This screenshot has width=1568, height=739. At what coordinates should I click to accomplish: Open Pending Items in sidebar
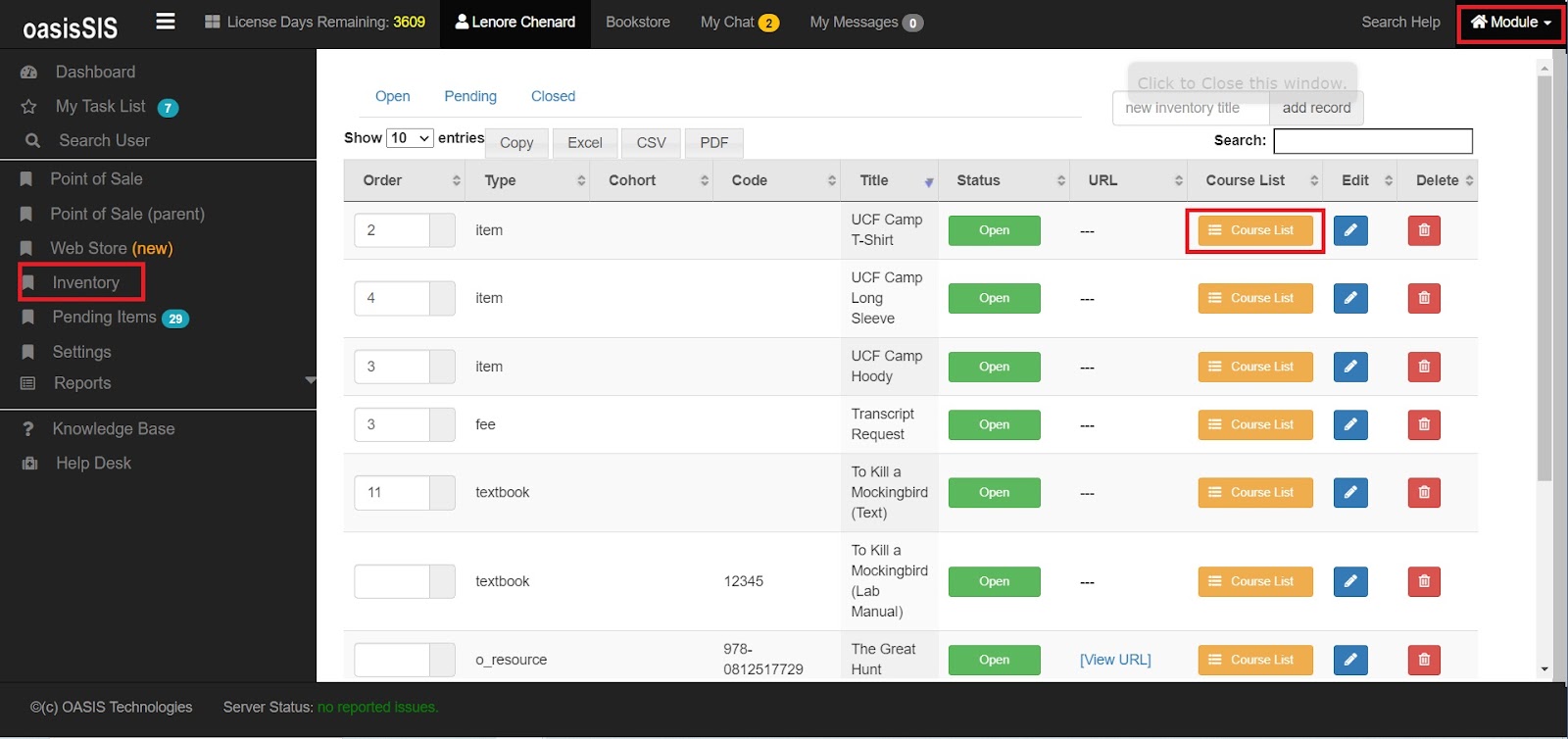[x=104, y=317]
